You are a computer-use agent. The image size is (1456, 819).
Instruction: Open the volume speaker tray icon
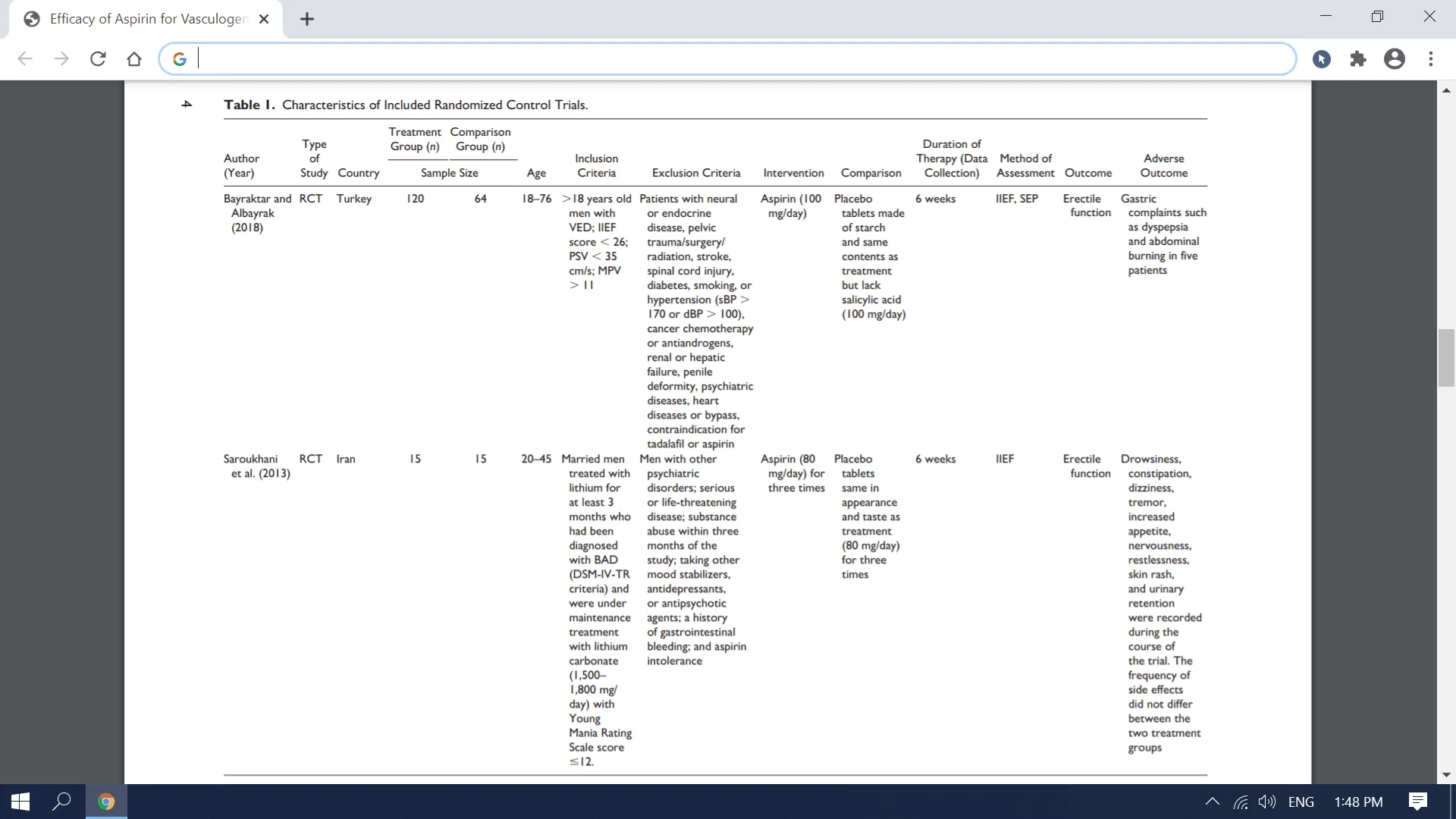pyautogui.click(x=1266, y=802)
